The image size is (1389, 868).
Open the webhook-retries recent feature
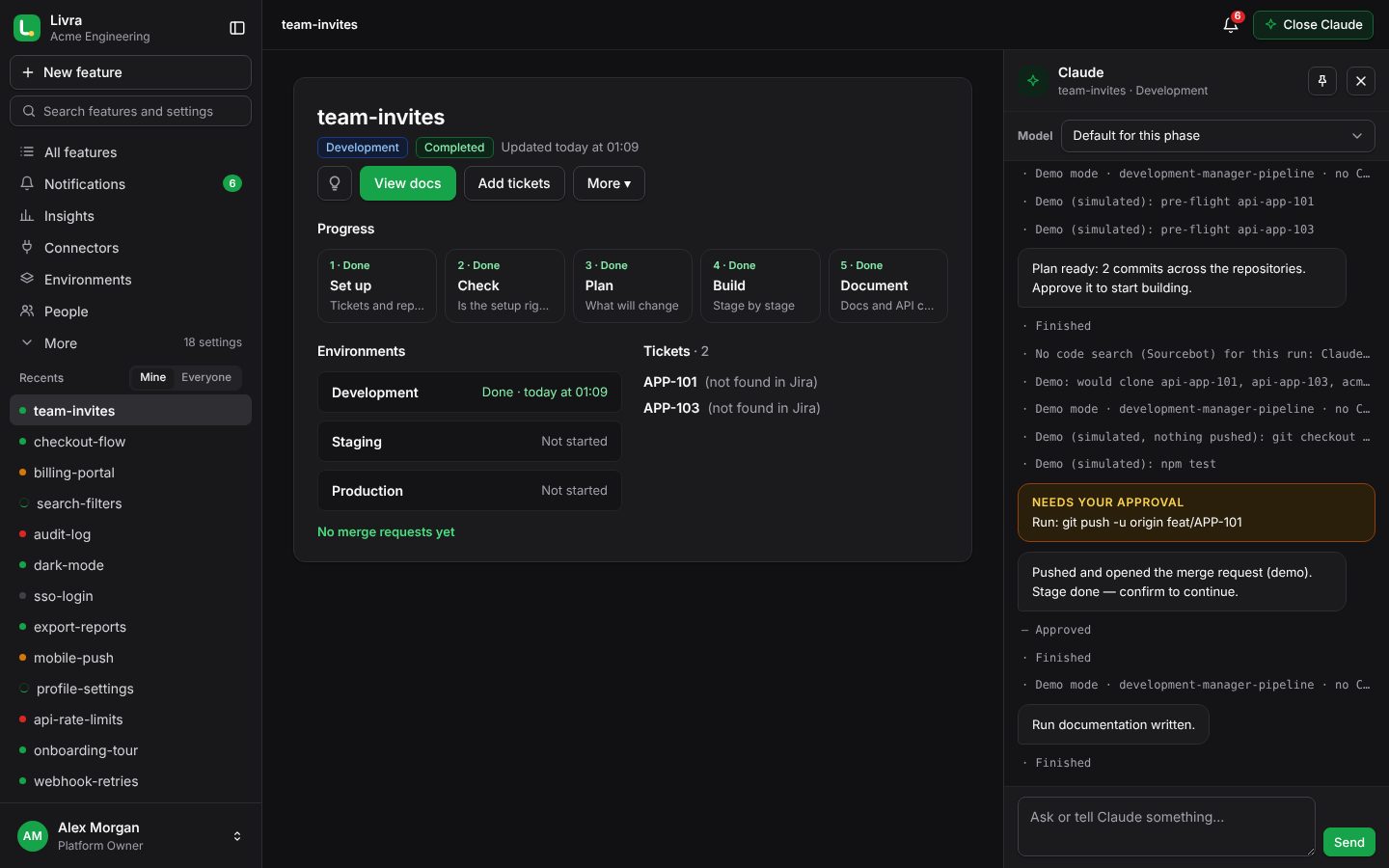coord(130,781)
